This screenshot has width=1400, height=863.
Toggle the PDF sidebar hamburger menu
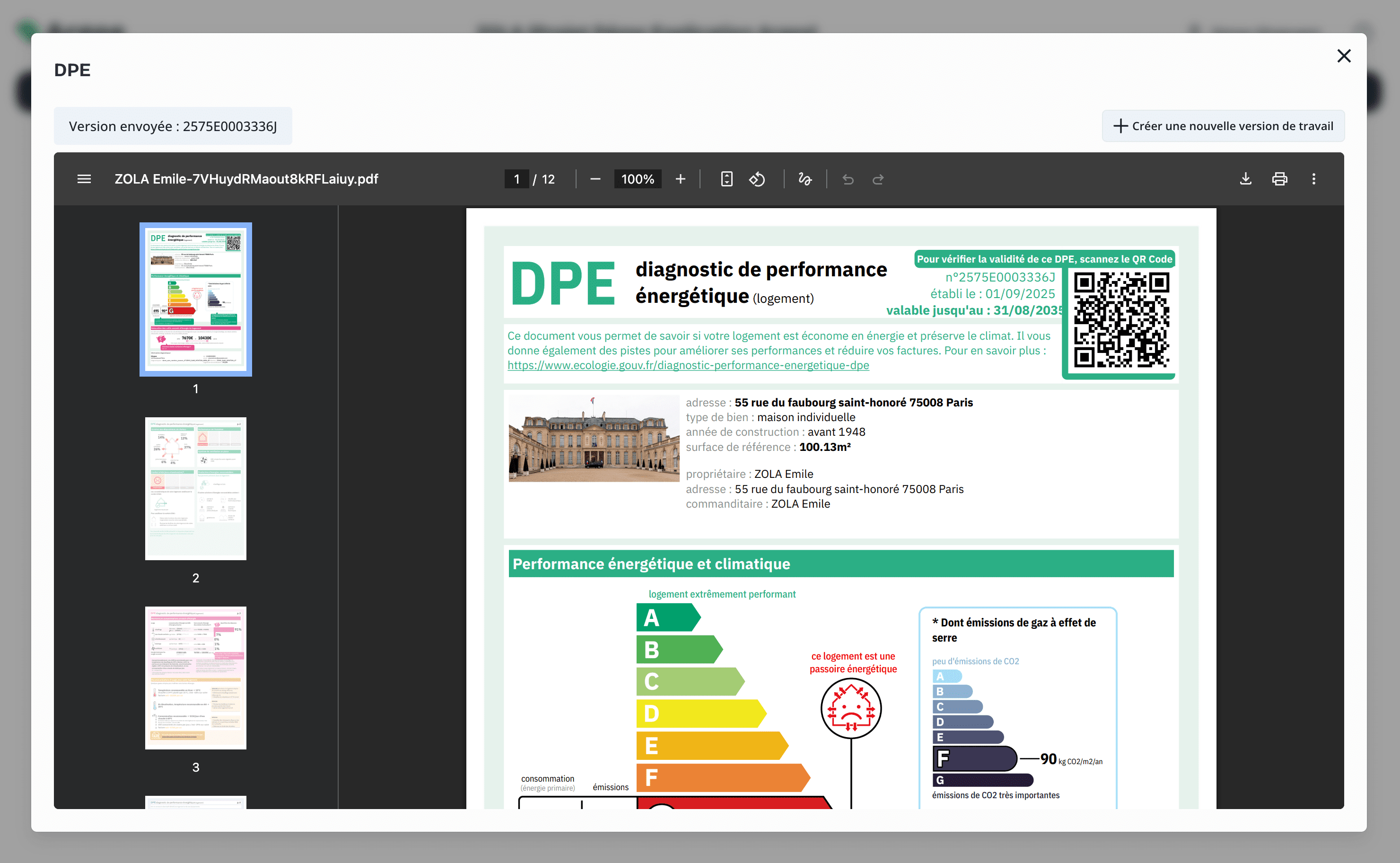(84, 179)
